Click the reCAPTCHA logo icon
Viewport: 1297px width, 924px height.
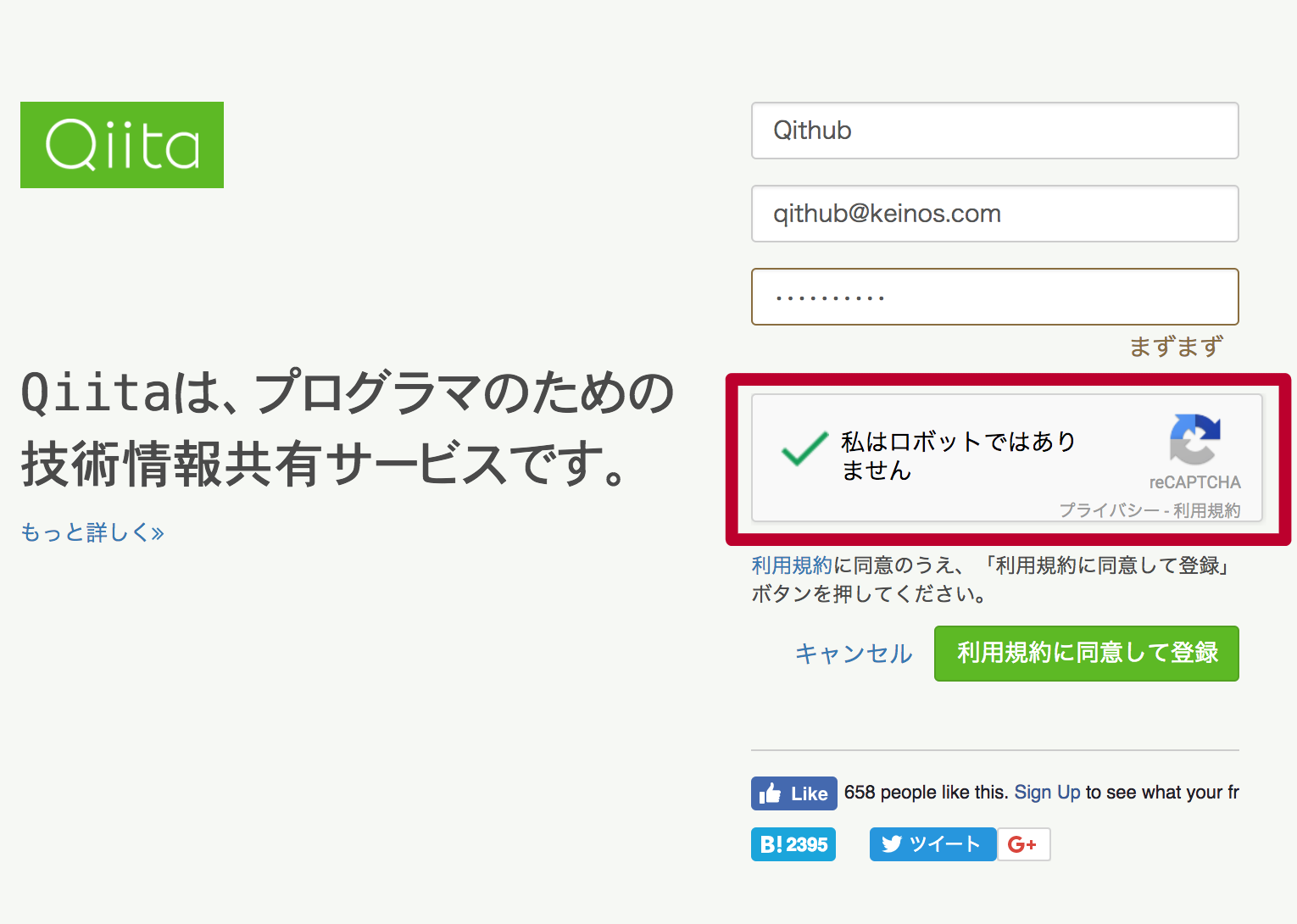[1194, 439]
